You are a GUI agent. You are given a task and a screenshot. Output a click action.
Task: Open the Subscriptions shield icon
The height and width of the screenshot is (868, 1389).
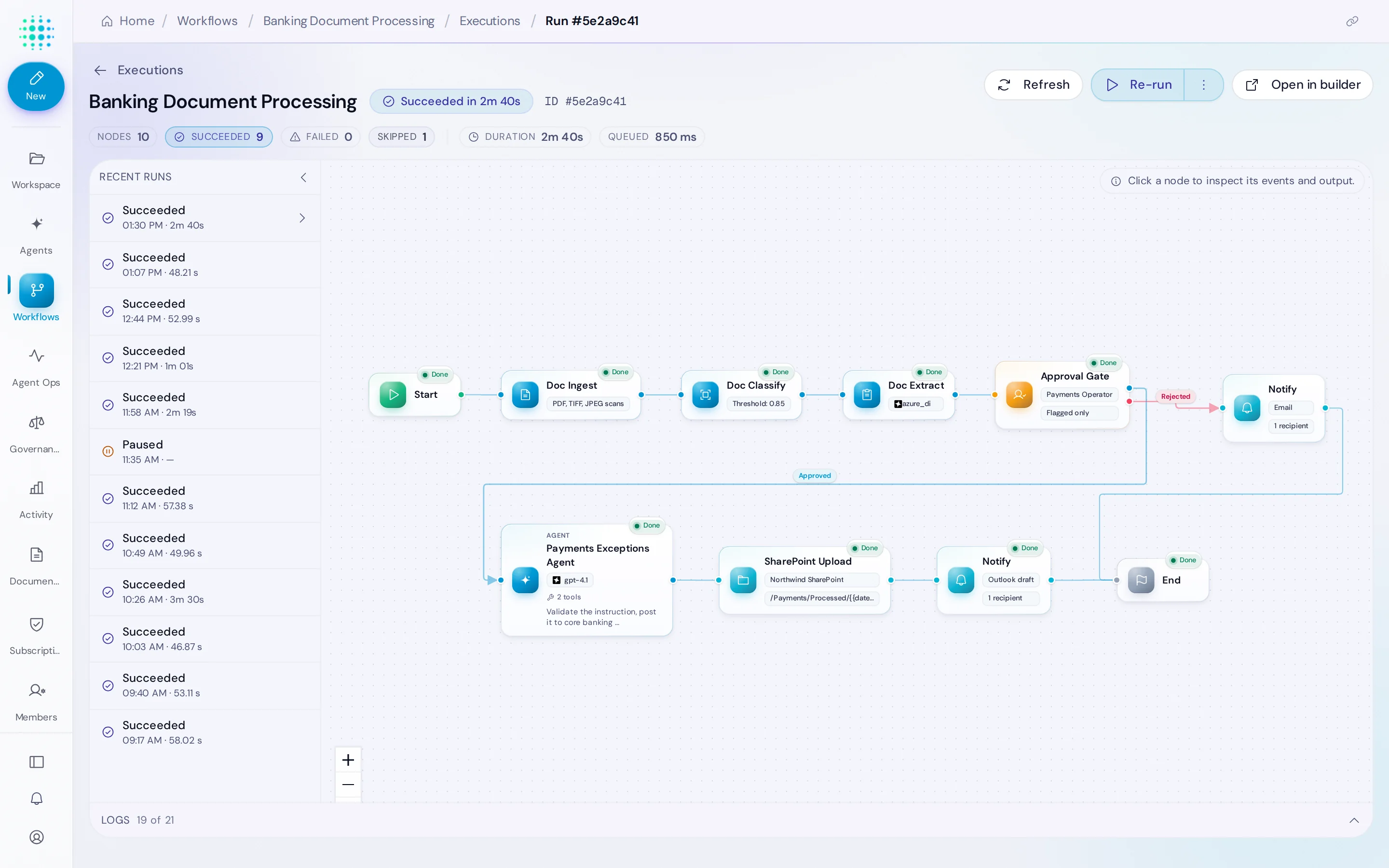pyautogui.click(x=36, y=624)
